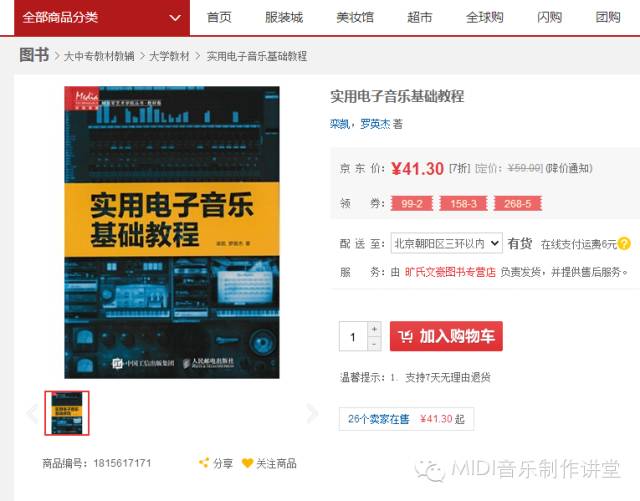The height and width of the screenshot is (501, 640).
Task: Show previous thumbnail with left arrow
Action: point(31,413)
